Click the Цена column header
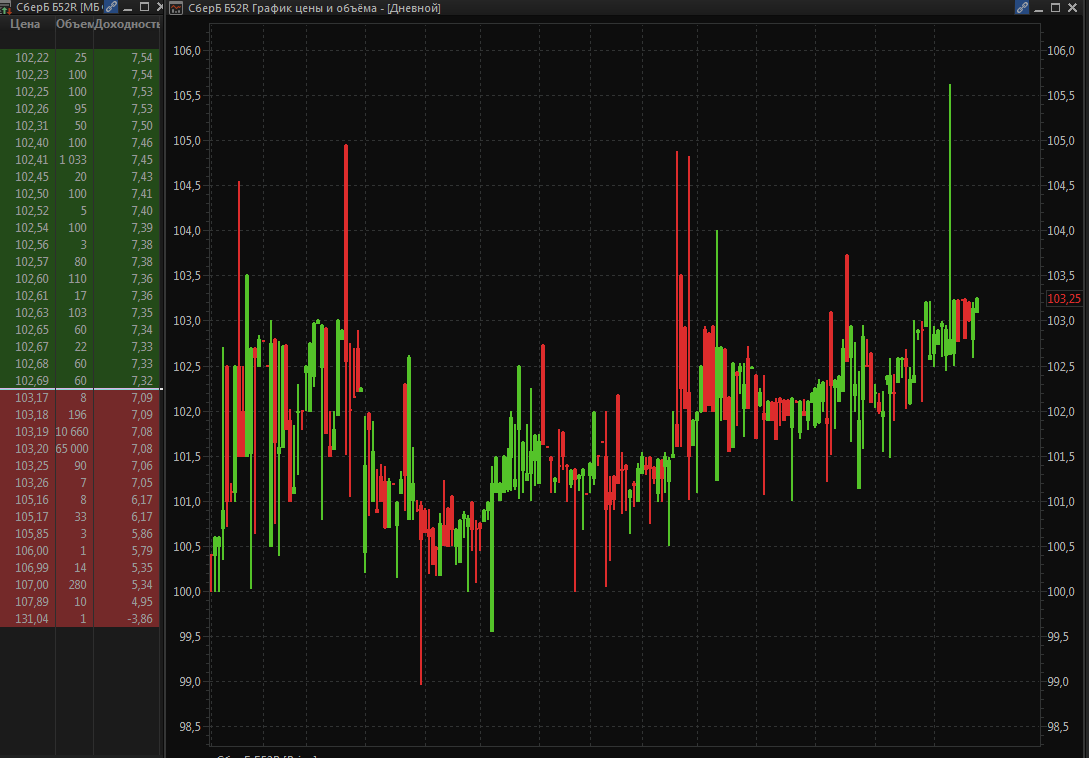 pos(26,24)
